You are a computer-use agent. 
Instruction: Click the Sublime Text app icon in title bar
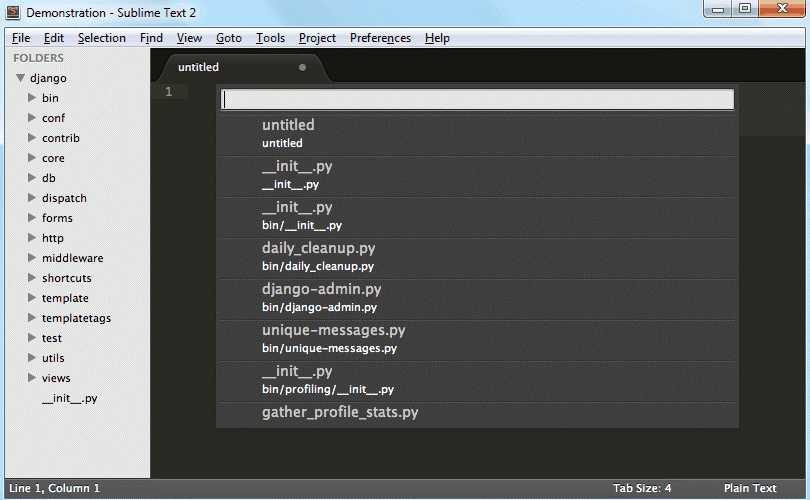pyautogui.click(x=13, y=12)
